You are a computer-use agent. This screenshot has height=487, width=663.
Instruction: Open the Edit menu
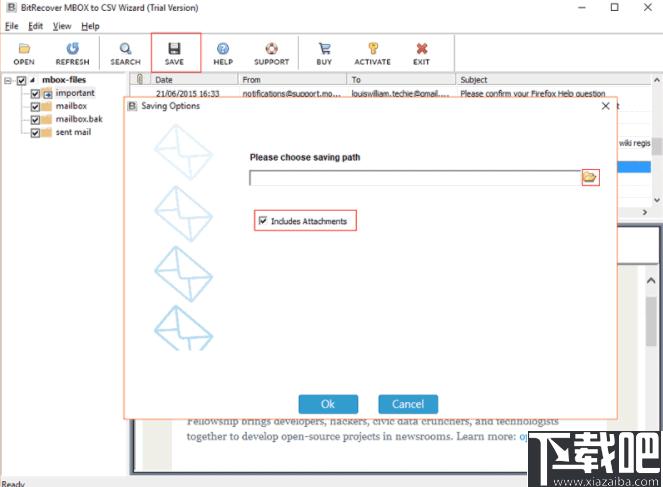tap(36, 26)
